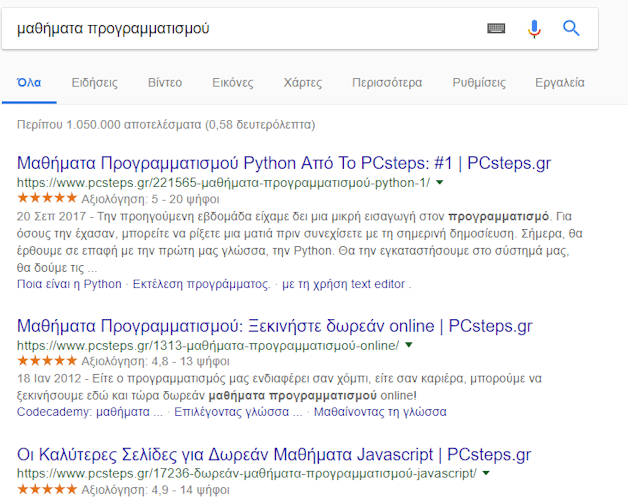Follow the Μαθαίνοντας τη γλώσσα sitelink
Screen dimensions: 628x500
point(380,412)
